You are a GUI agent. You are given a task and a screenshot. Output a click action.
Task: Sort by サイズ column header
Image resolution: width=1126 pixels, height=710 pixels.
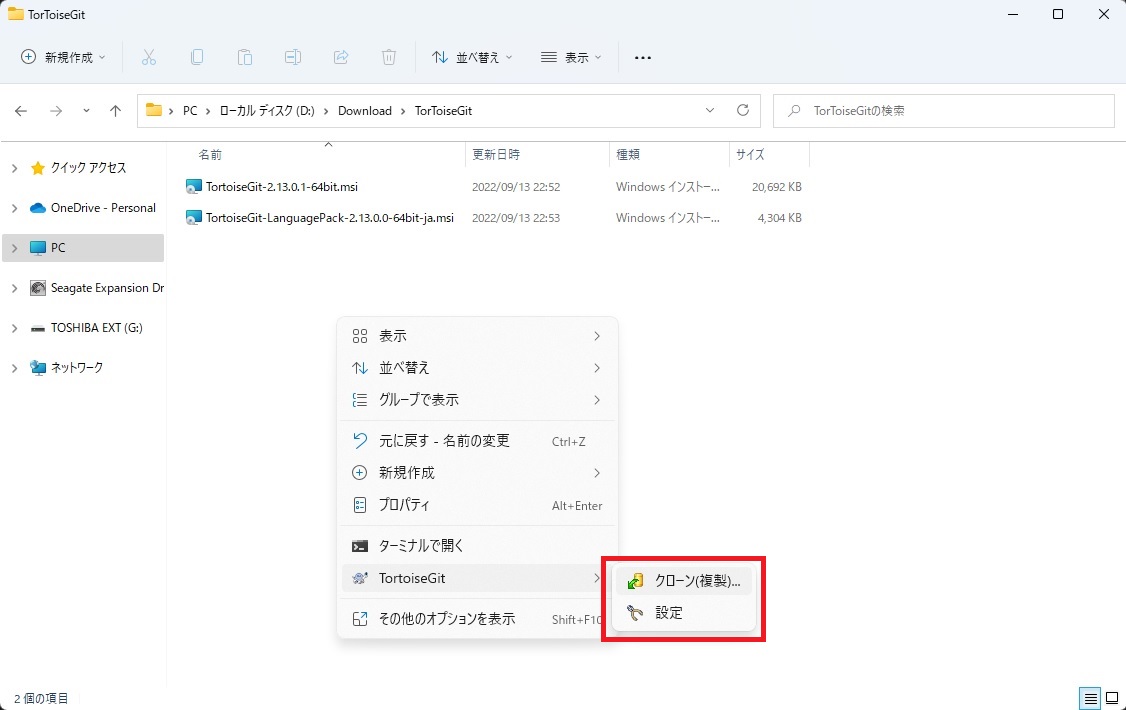coord(750,154)
